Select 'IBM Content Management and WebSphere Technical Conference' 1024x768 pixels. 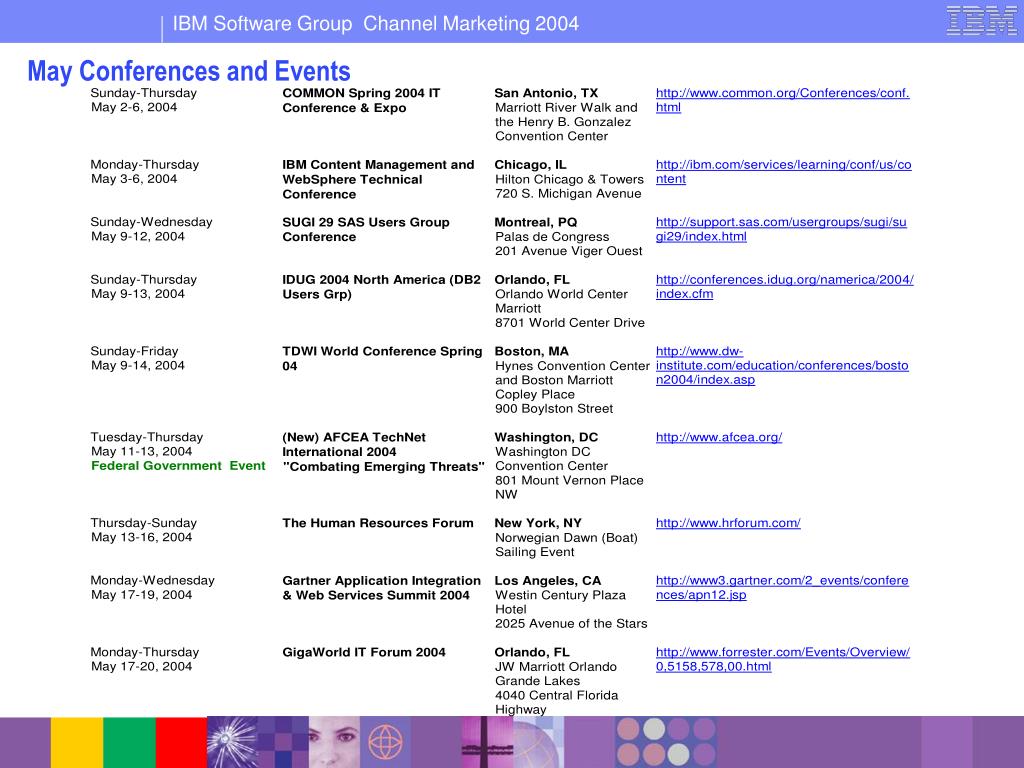[x=378, y=179]
